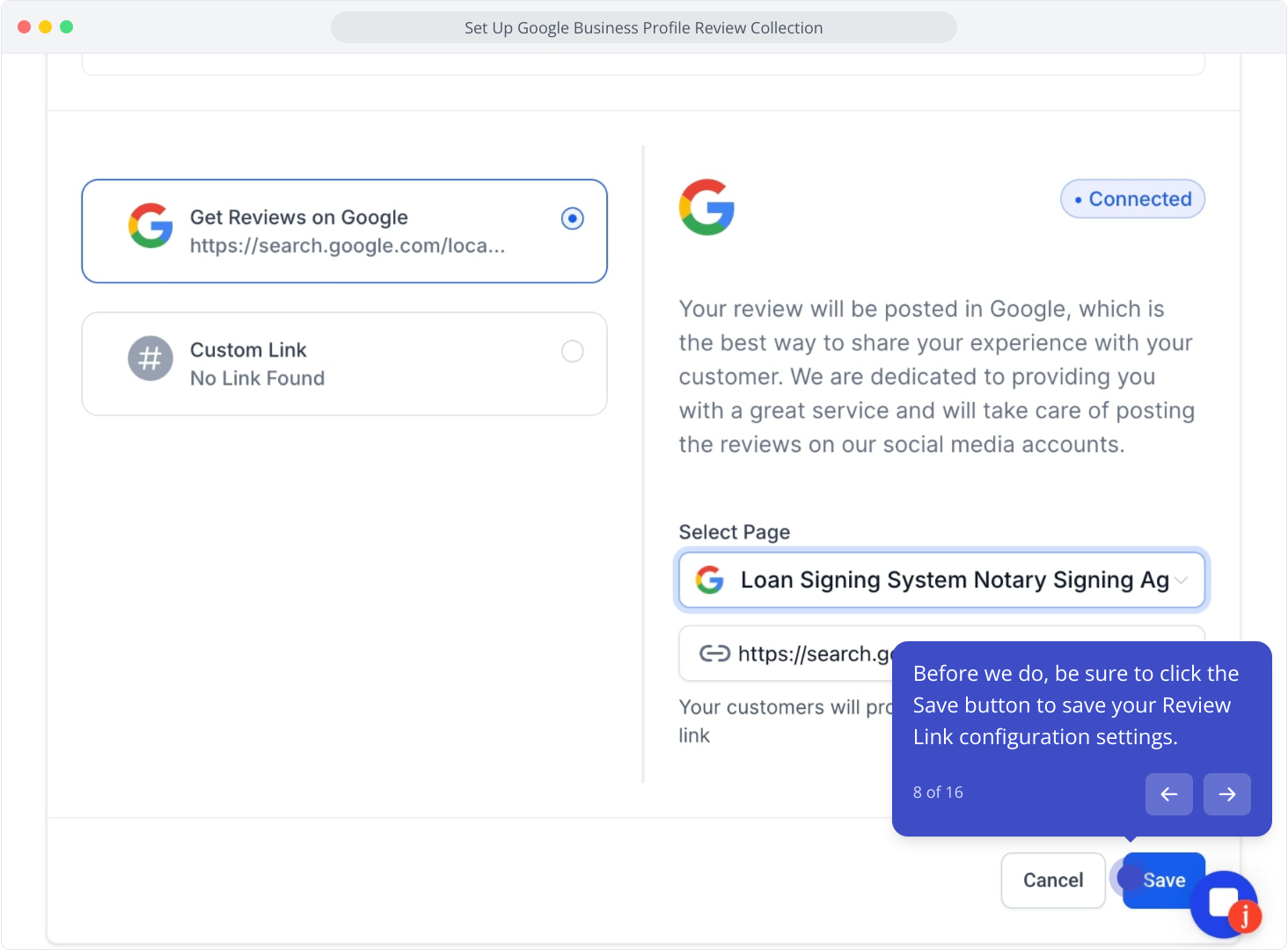Click the window title Set Up Google Business Profile
The width and height of the screenshot is (1288, 950).
coord(644,27)
